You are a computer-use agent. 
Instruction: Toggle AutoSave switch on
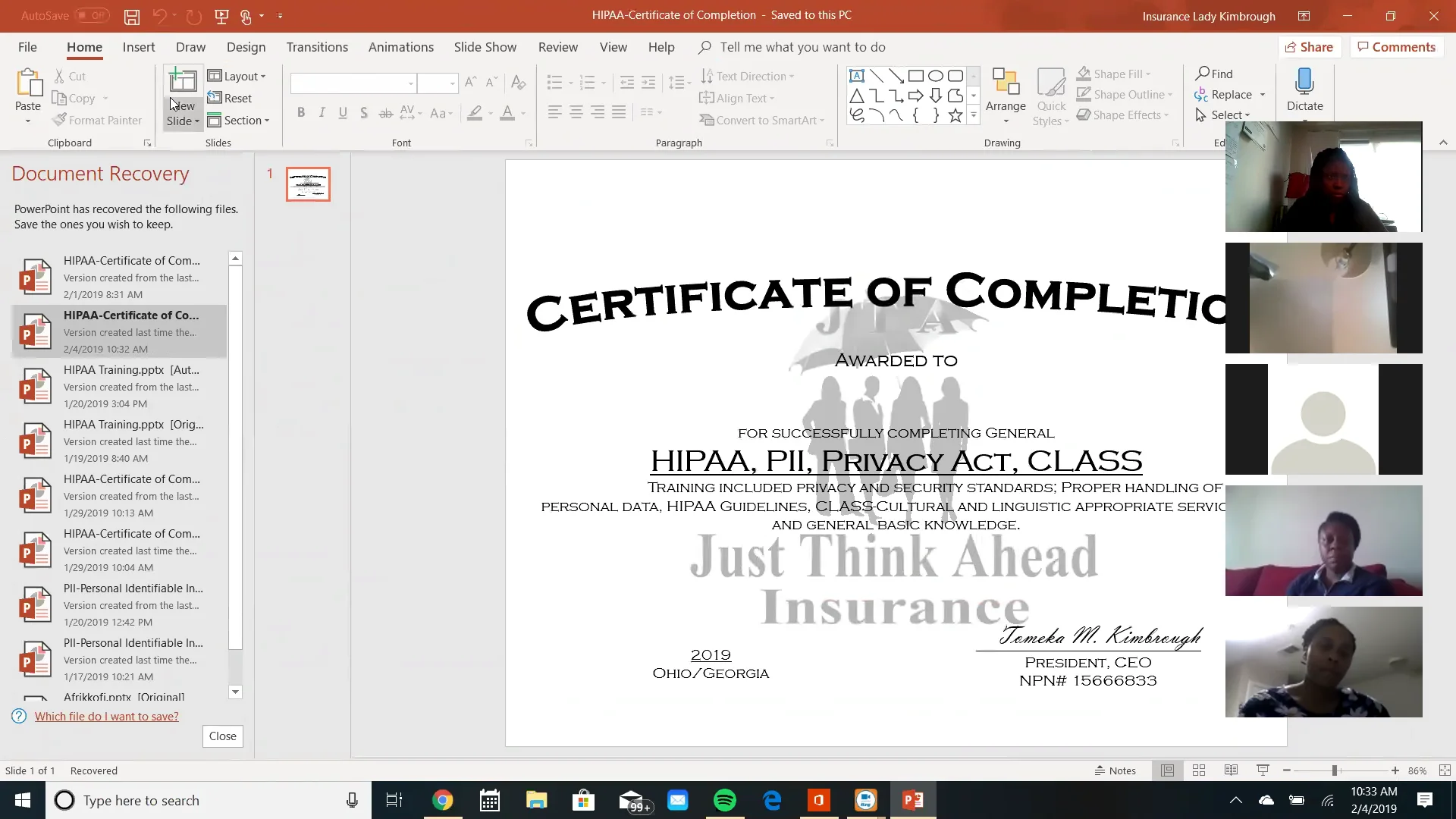click(92, 15)
